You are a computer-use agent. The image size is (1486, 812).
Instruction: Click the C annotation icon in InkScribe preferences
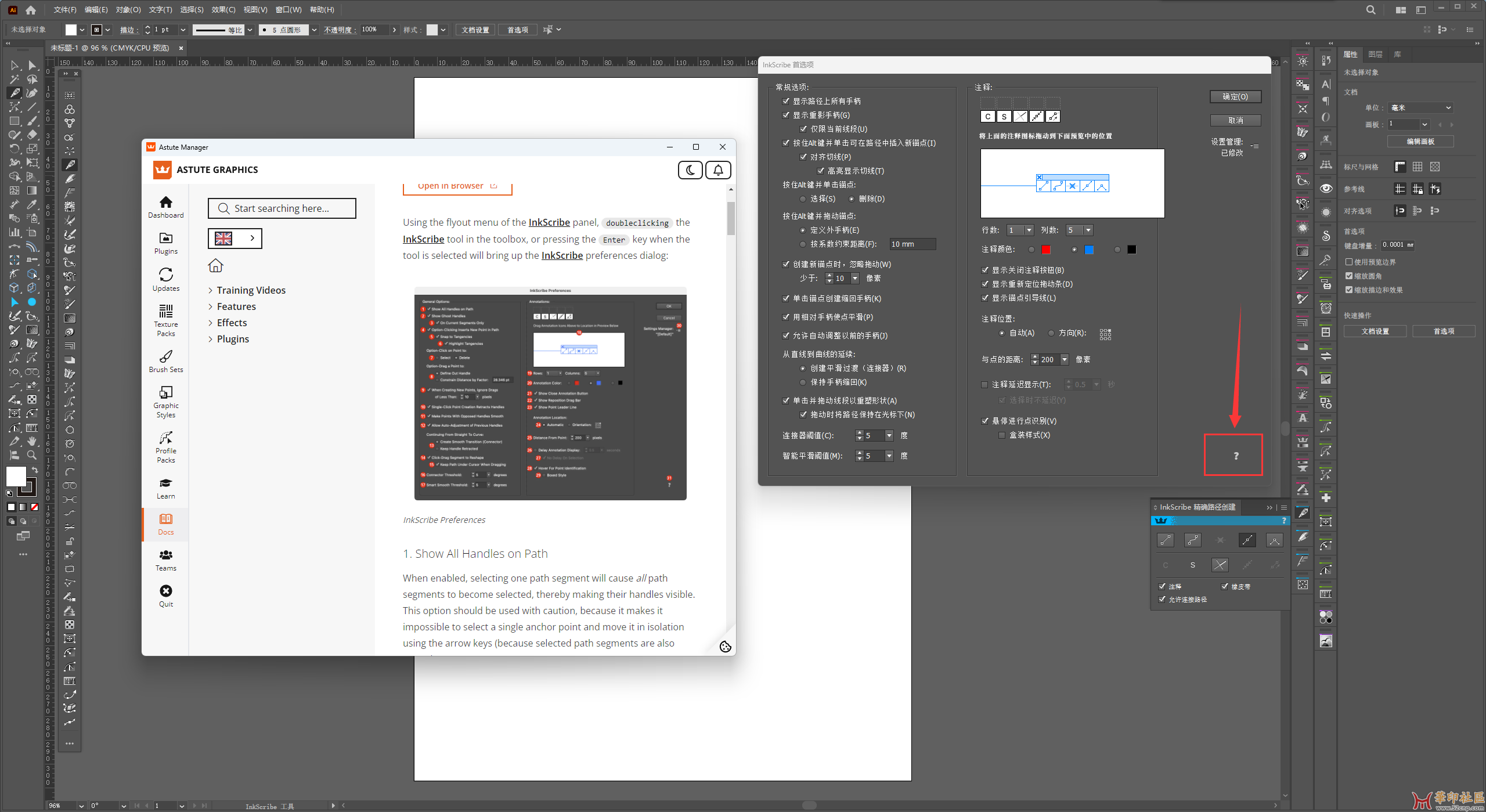pos(988,117)
